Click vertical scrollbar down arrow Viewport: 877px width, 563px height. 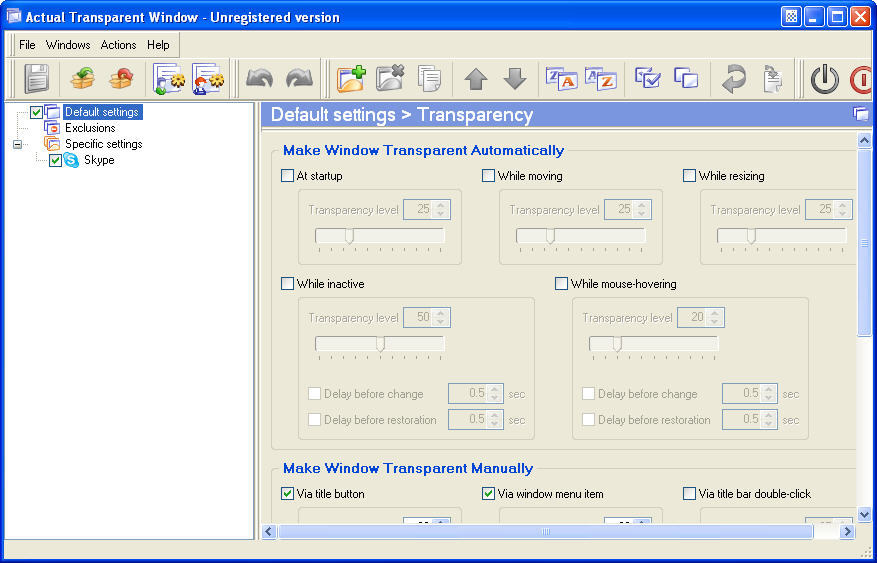pyautogui.click(x=864, y=514)
